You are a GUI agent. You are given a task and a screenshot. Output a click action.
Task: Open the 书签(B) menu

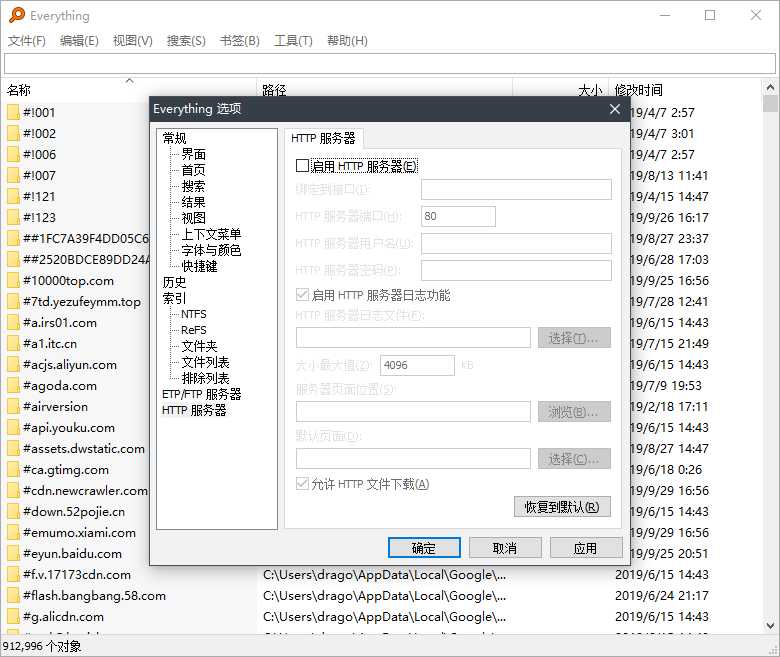pos(240,41)
